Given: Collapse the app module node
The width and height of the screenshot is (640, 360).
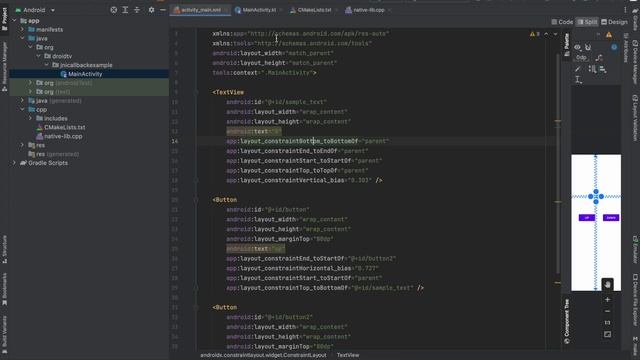Looking at the screenshot, I should (14, 20).
